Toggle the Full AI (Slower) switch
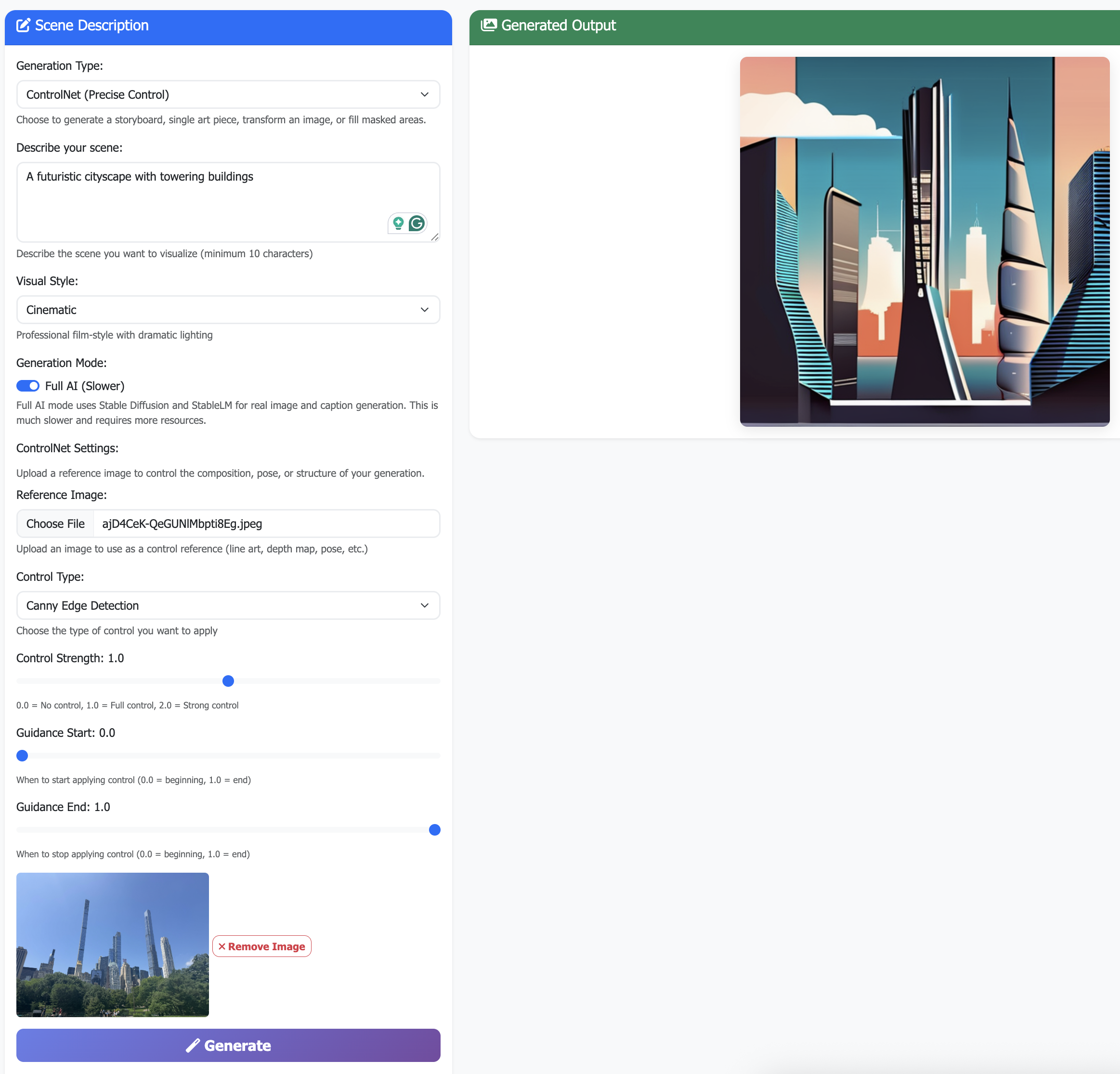Image resolution: width=1120 pixels, height=1074 pixels. (27, 386)
